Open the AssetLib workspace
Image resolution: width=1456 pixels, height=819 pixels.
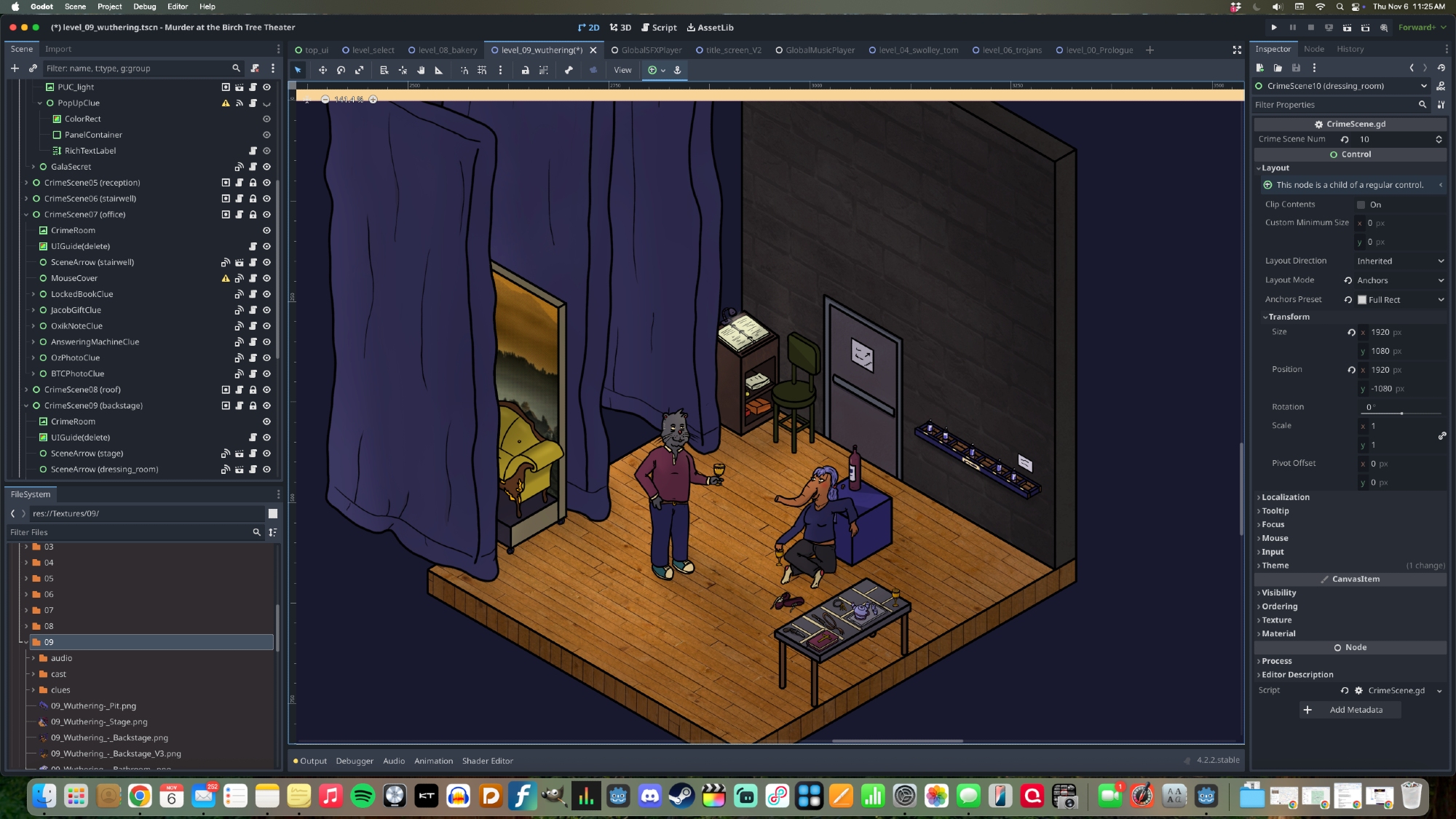pos(710,28)
